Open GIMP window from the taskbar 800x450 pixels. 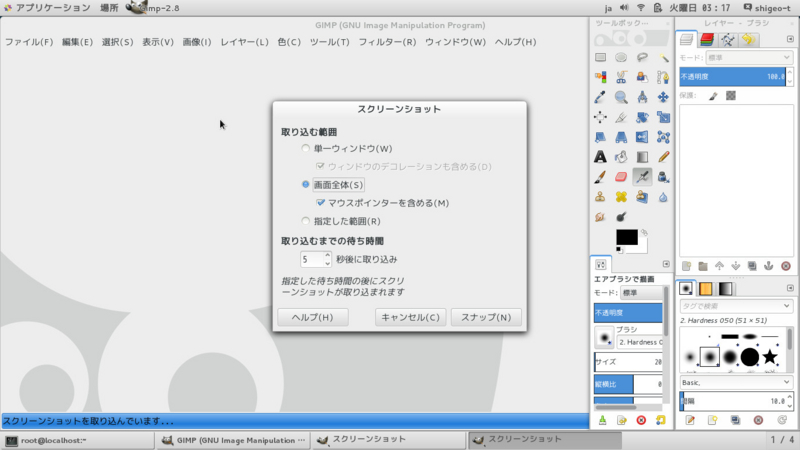pos(233,440)
